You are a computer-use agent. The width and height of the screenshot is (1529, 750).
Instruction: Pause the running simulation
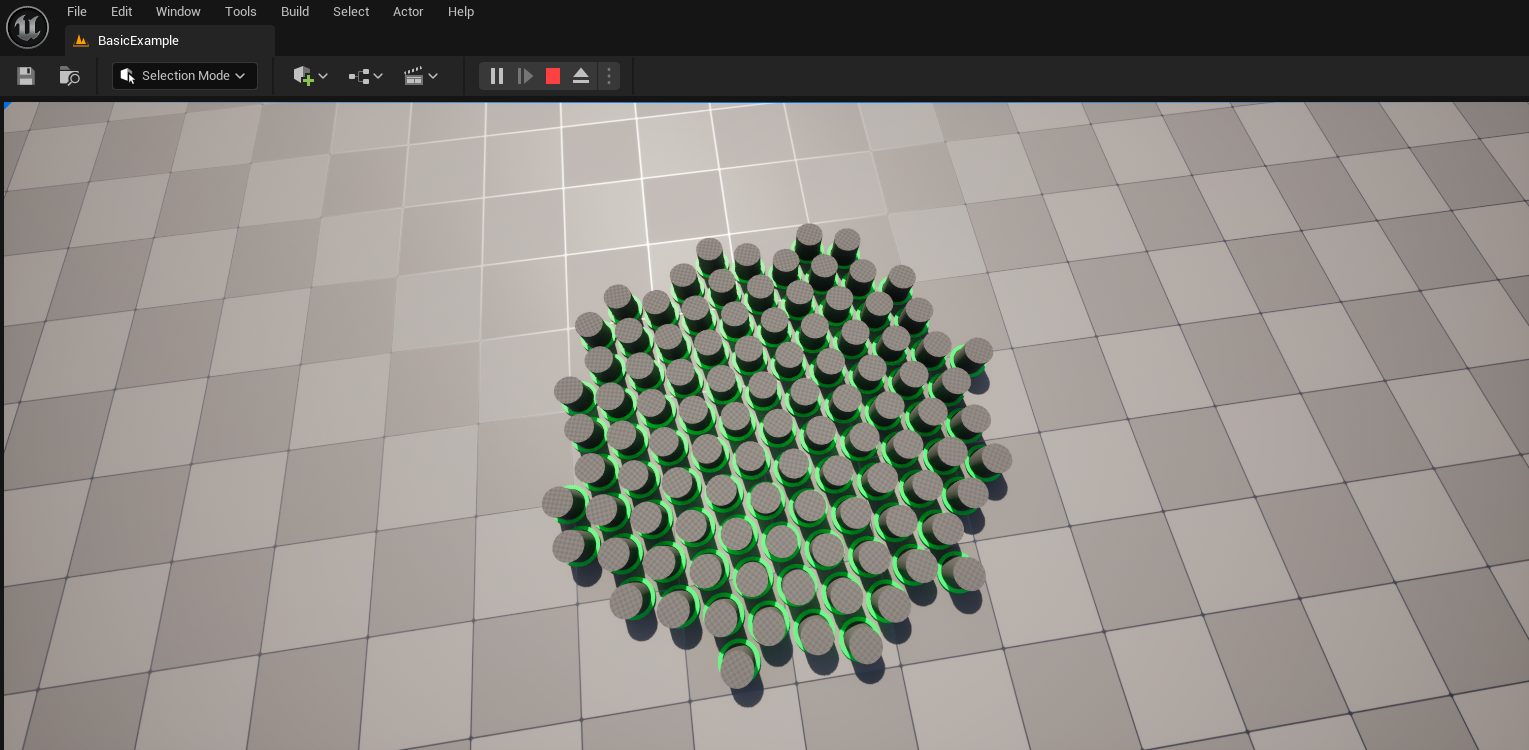(x=497, y=76)
